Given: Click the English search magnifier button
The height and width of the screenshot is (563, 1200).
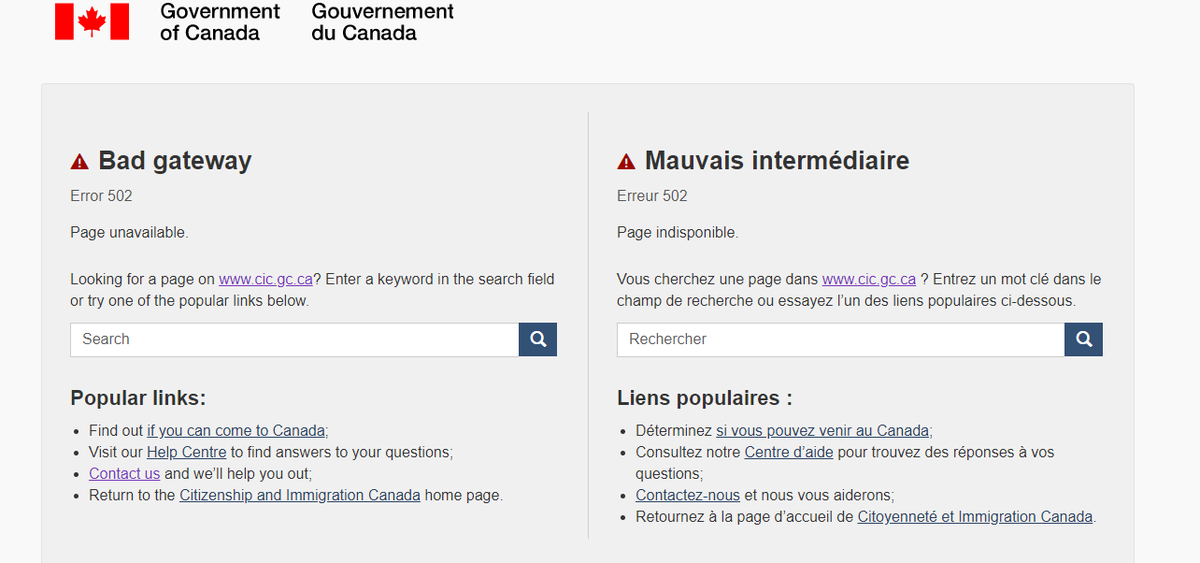Looking at the screenshot, I should 538,340.
